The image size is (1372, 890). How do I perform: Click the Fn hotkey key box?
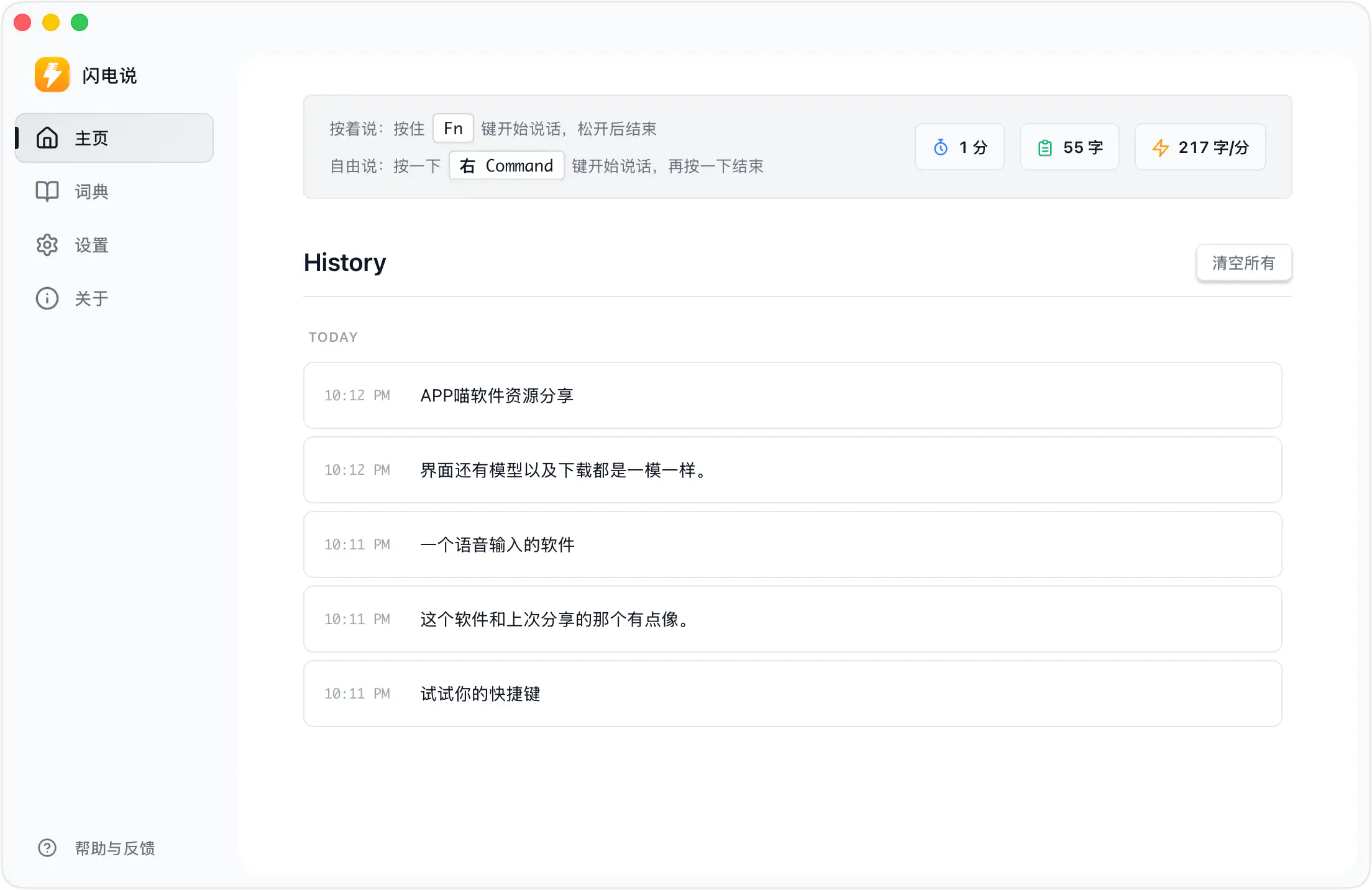pos(453,129)
